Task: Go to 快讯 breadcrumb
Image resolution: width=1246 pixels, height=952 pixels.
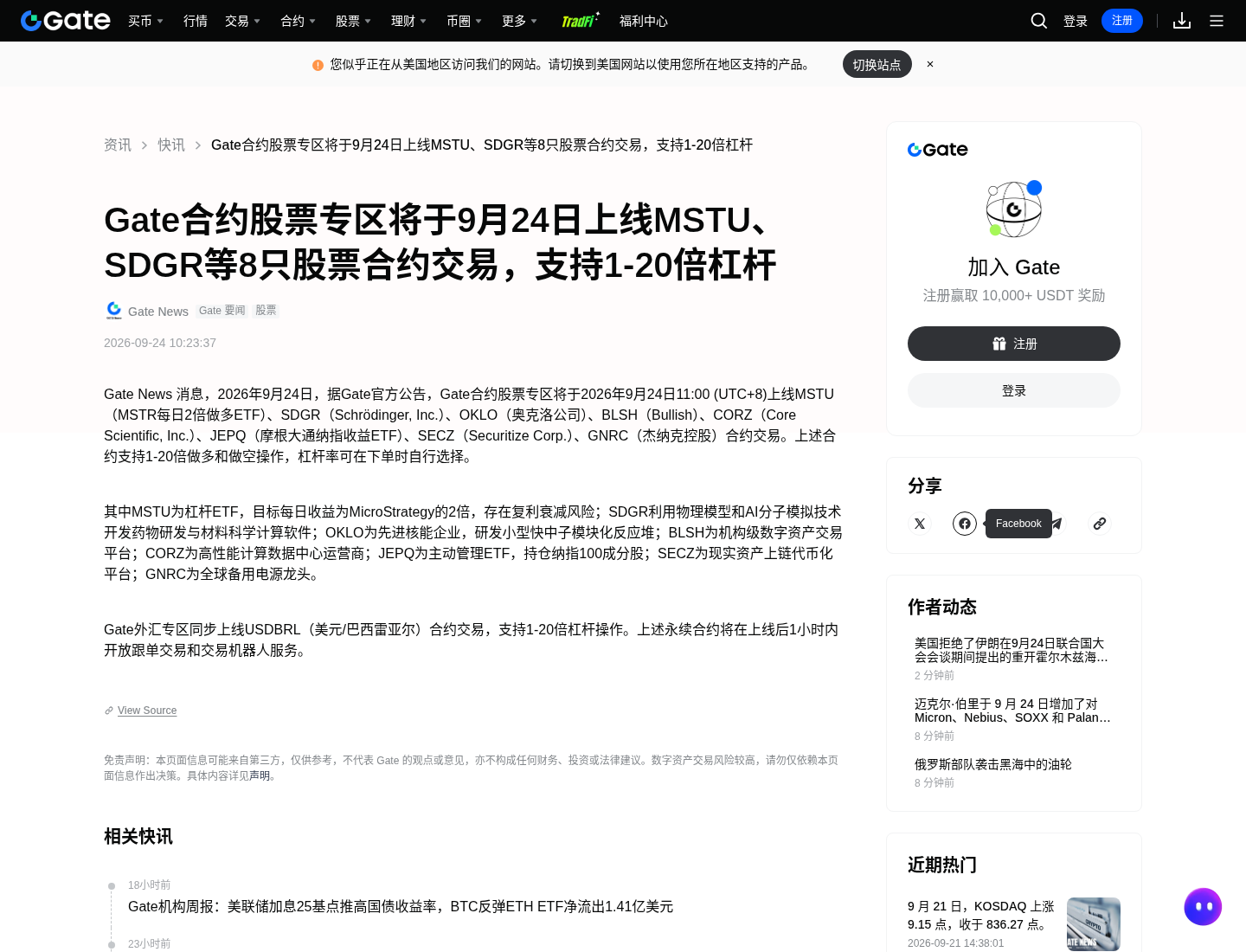Action: tap(171, 145)
